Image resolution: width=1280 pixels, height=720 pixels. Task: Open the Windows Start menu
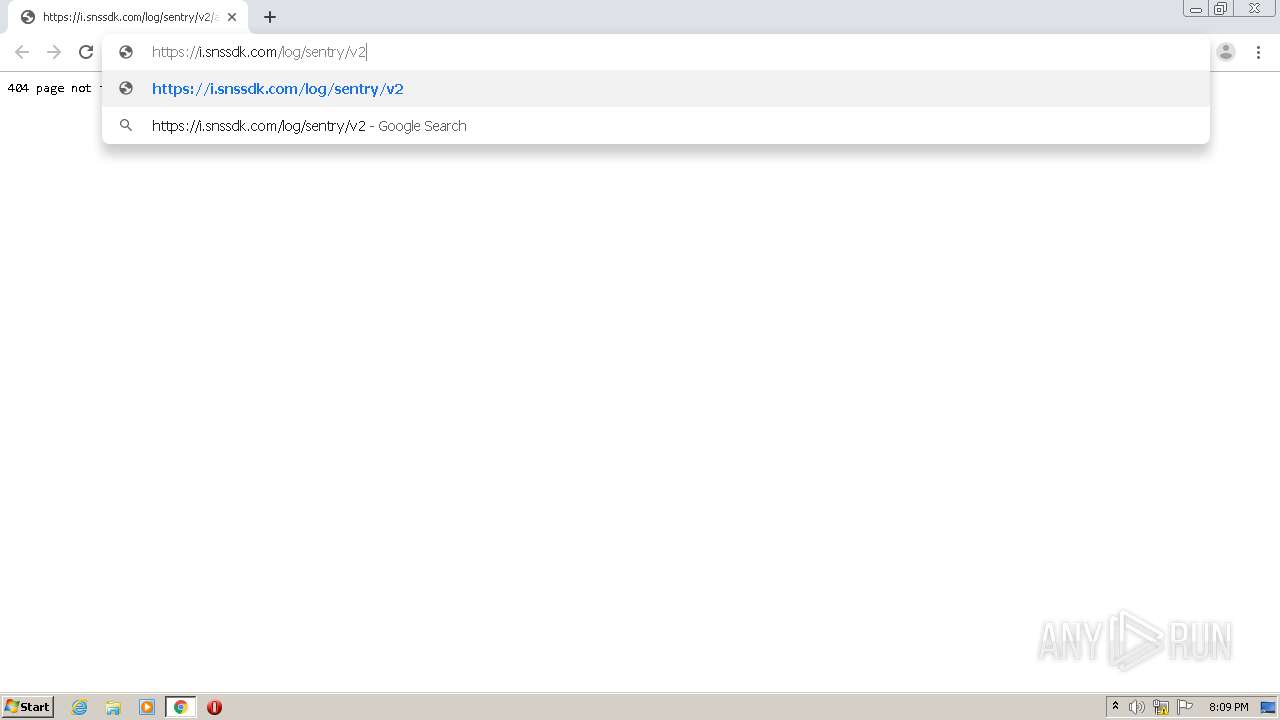coord(28,707)
